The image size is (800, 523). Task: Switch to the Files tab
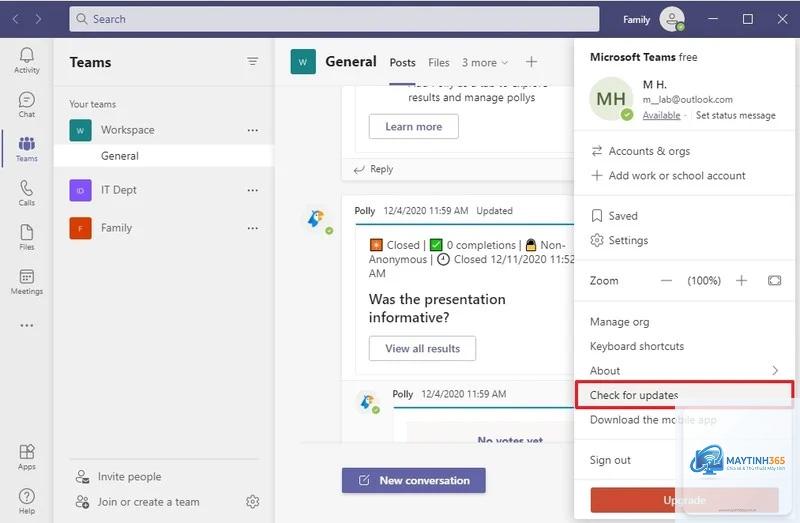(439, 62)
